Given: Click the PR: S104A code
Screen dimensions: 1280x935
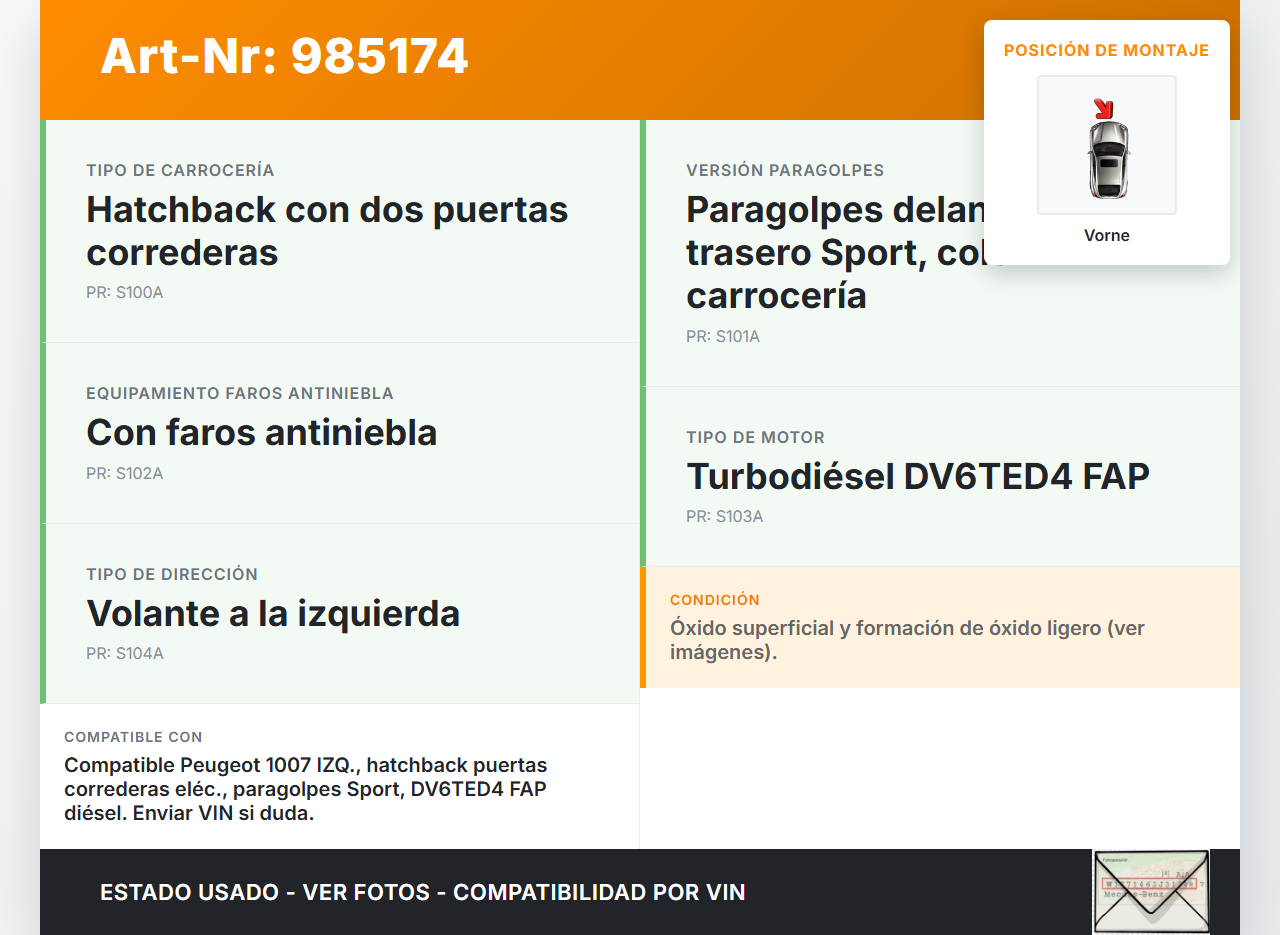Looking at the screenshot, I should click(125, 654).
